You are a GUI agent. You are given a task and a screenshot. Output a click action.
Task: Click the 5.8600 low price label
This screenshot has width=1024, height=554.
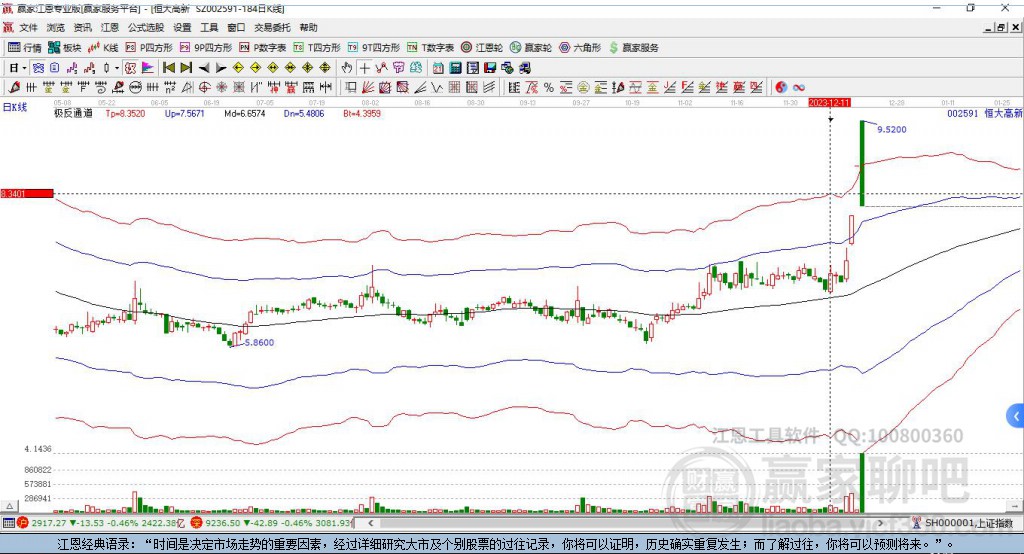click(259, 342)
